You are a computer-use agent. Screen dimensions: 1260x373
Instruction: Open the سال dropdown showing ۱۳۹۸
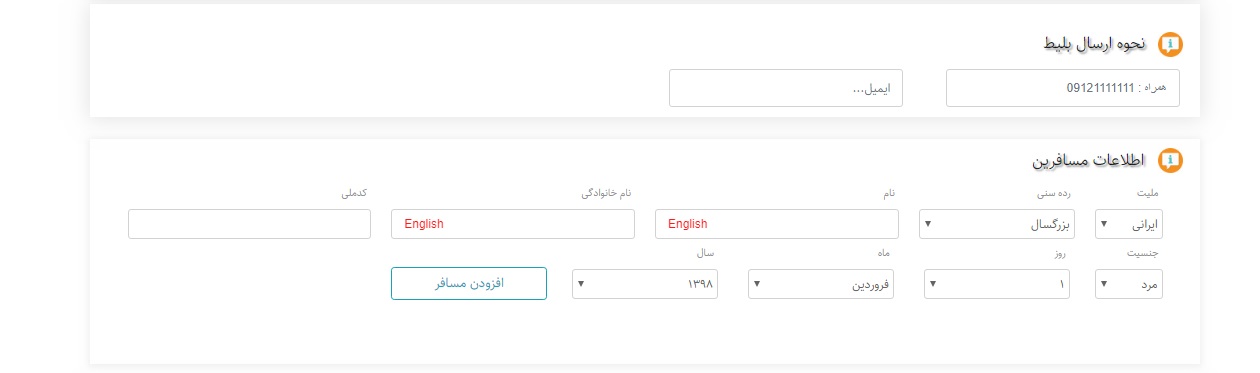[644, 284]
